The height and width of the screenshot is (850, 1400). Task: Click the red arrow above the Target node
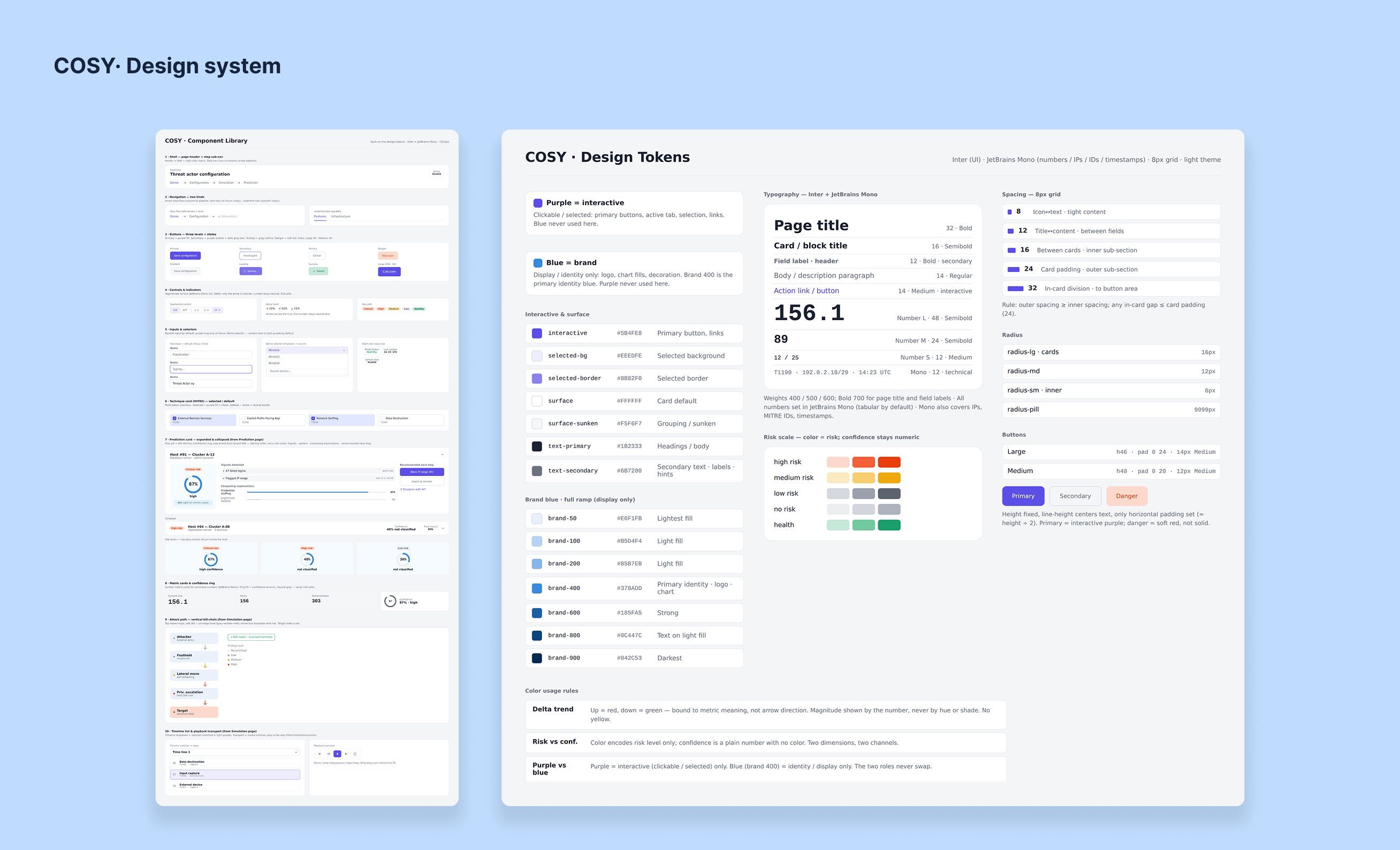click(206, 703)
